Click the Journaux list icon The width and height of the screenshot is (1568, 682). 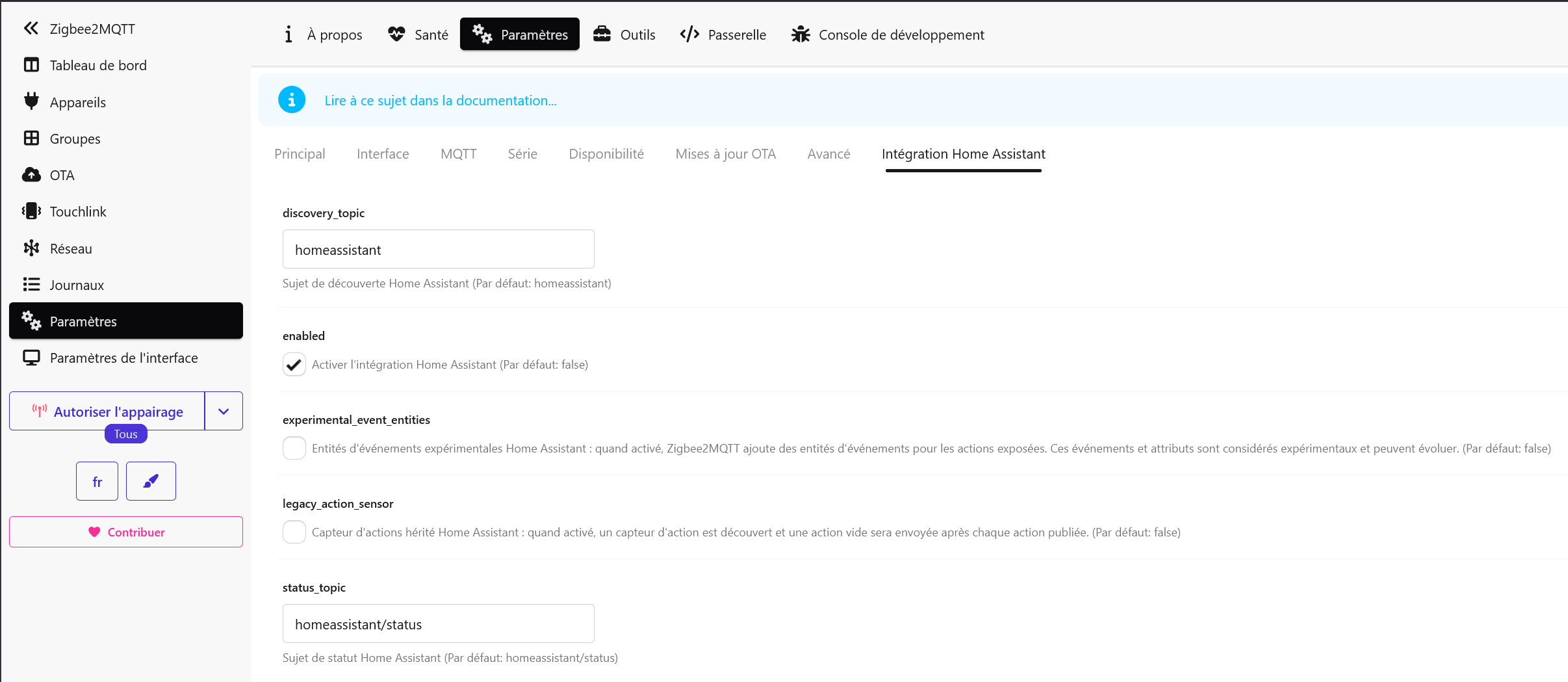tap(31, 285)
